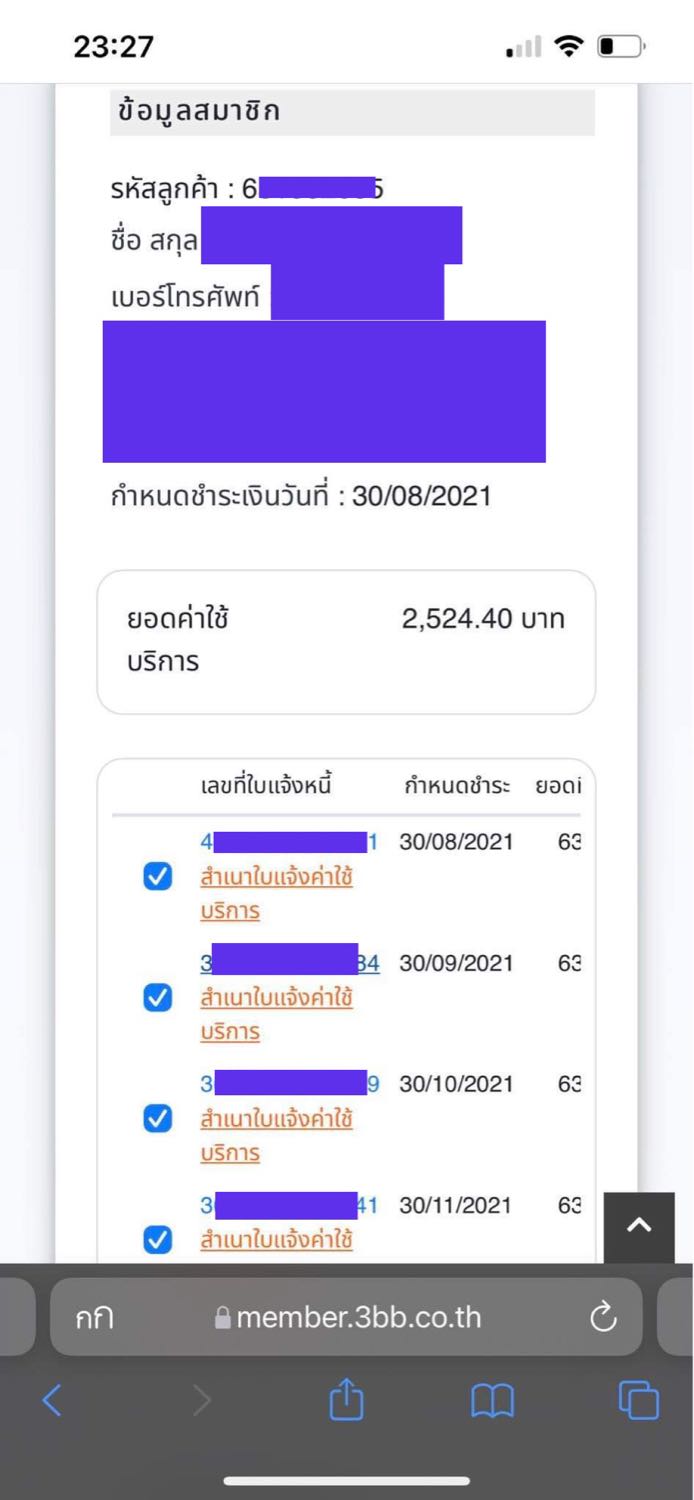The height and width of the screenshot is (1500, 694).
Task: Open สำเนาใบแจ้งค่าใช้บริการ link for 30/10/2021 invoice
Action: (x=277, y=1136)
